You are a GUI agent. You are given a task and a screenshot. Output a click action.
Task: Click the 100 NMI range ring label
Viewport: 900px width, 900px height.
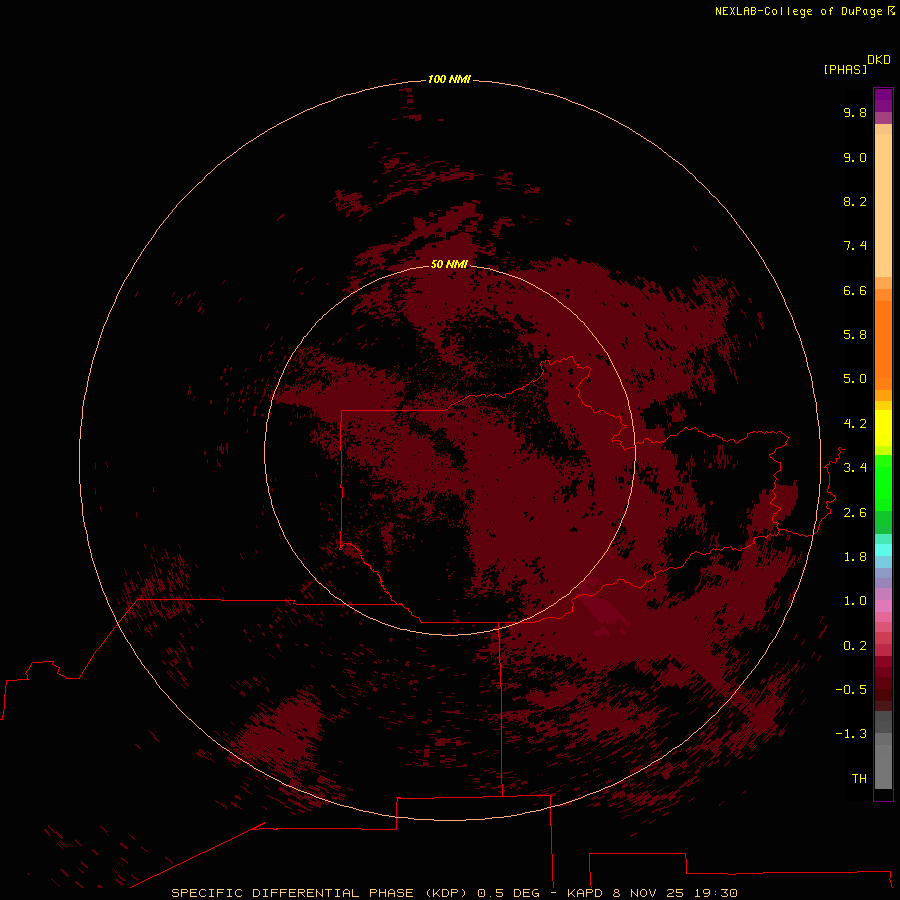coord(449,79)
